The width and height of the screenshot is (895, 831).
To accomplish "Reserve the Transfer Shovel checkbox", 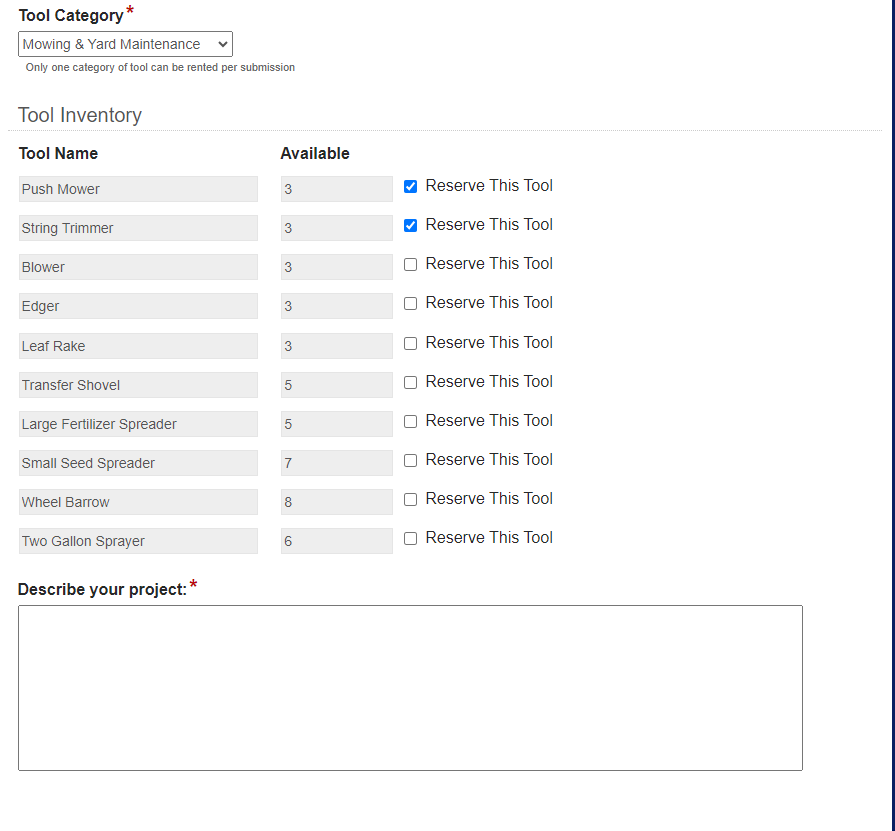I will coord(410,382).
